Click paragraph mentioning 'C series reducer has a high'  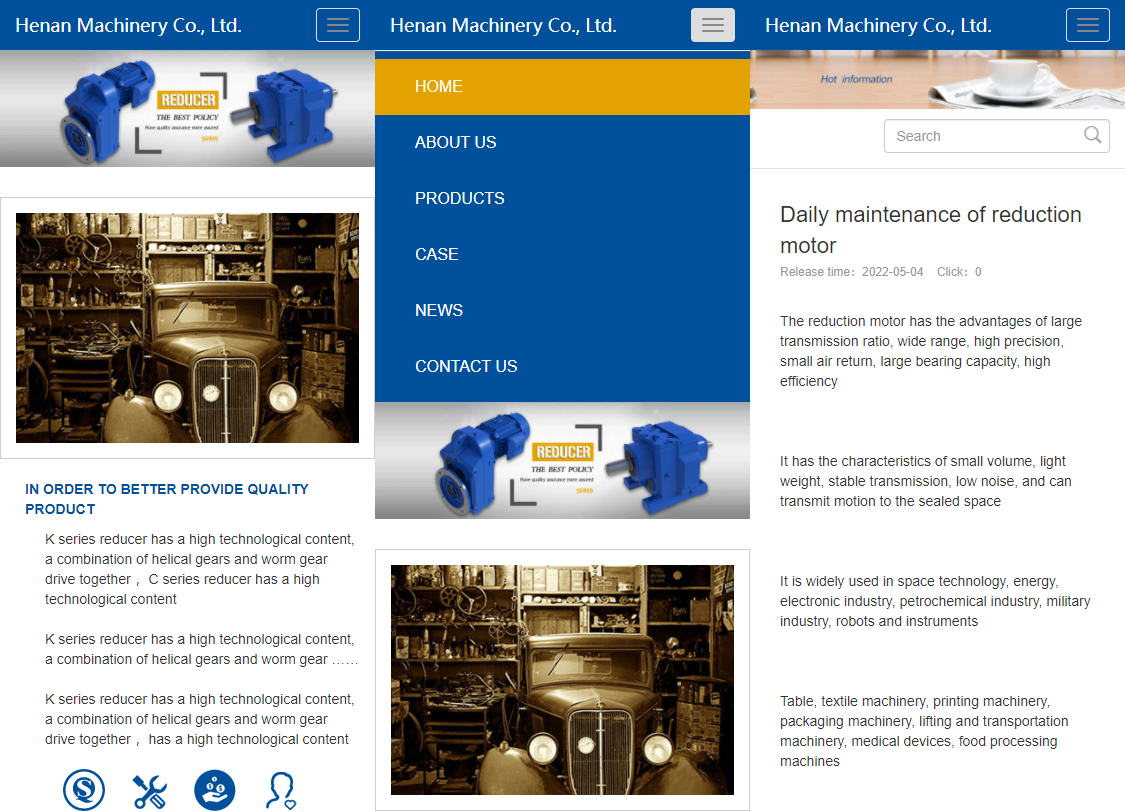click(200, 570)
